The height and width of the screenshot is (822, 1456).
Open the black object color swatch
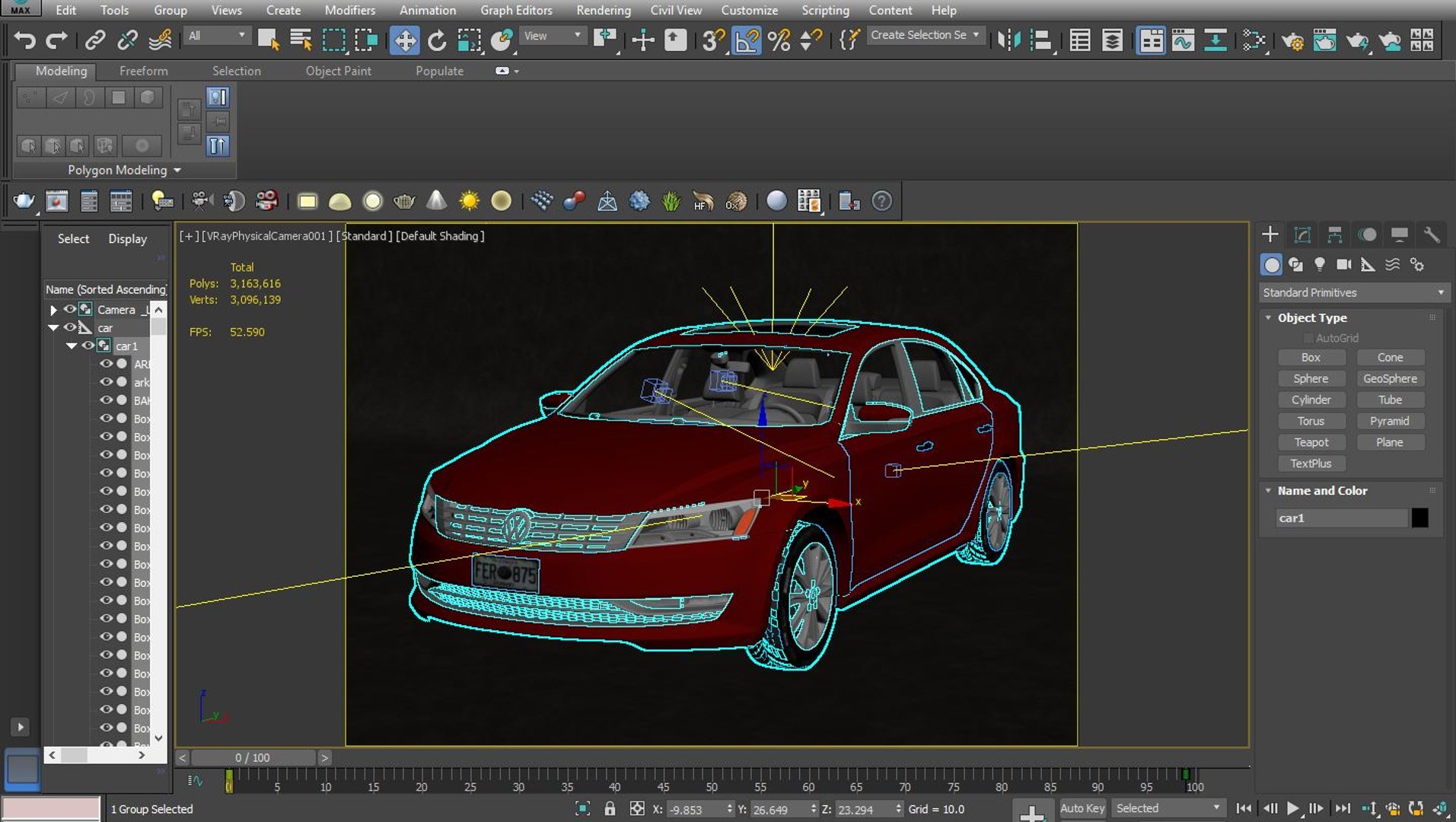[1420, 518]
